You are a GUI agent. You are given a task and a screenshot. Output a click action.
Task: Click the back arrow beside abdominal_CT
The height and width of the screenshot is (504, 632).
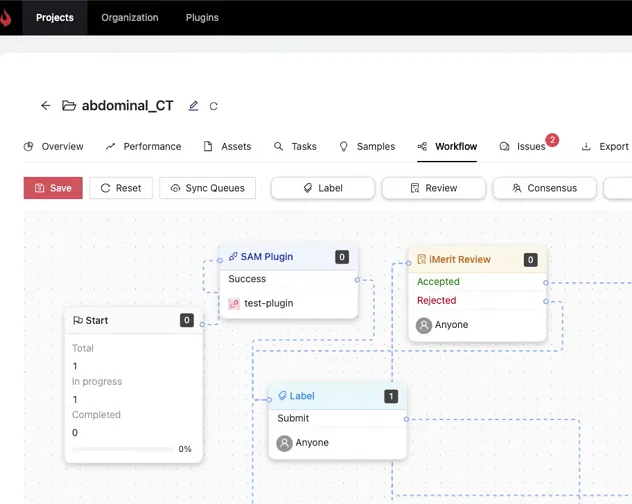point(46,106)
